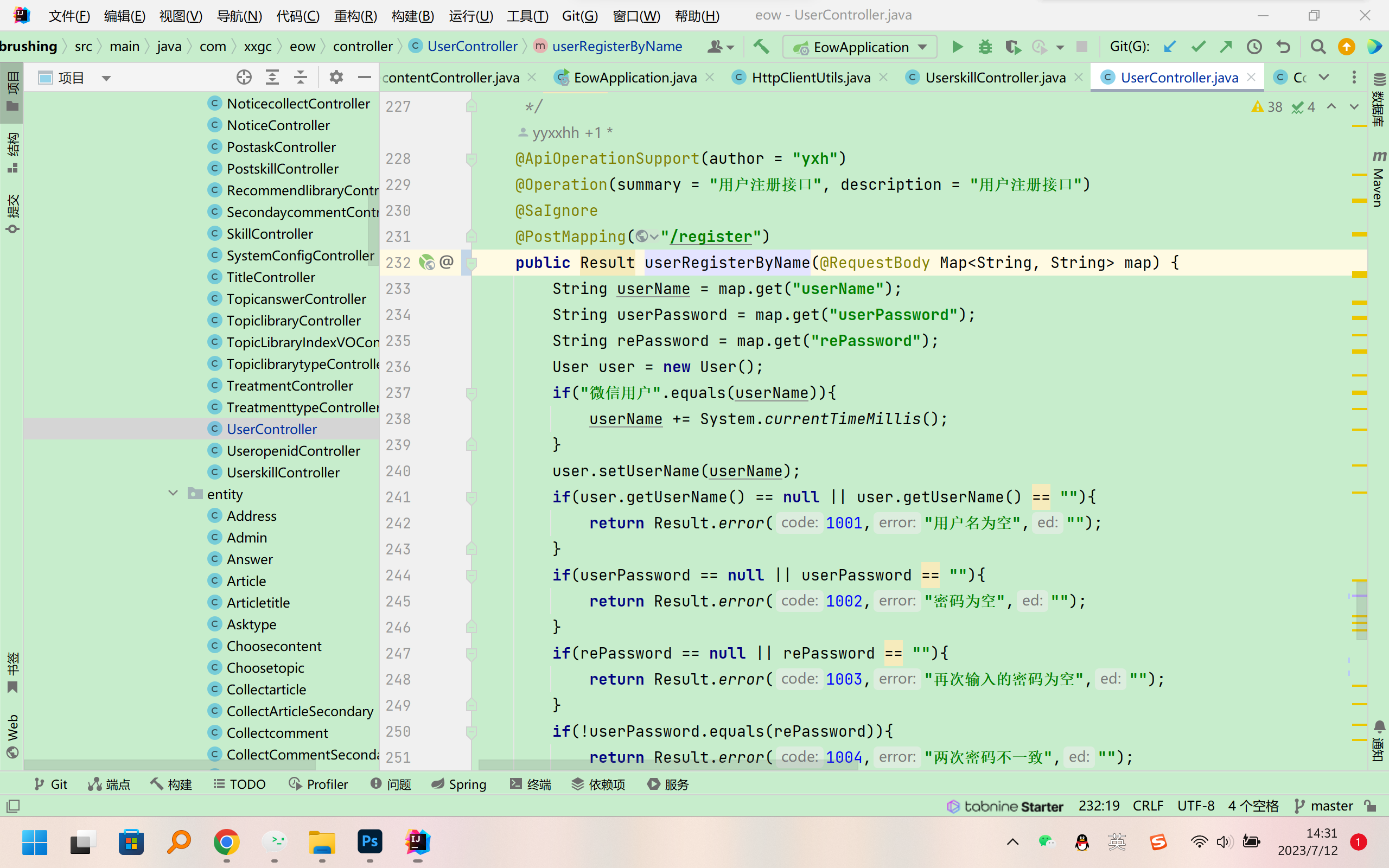Open the Maven side panel
1389x868 pixels.
(1379, 179)
